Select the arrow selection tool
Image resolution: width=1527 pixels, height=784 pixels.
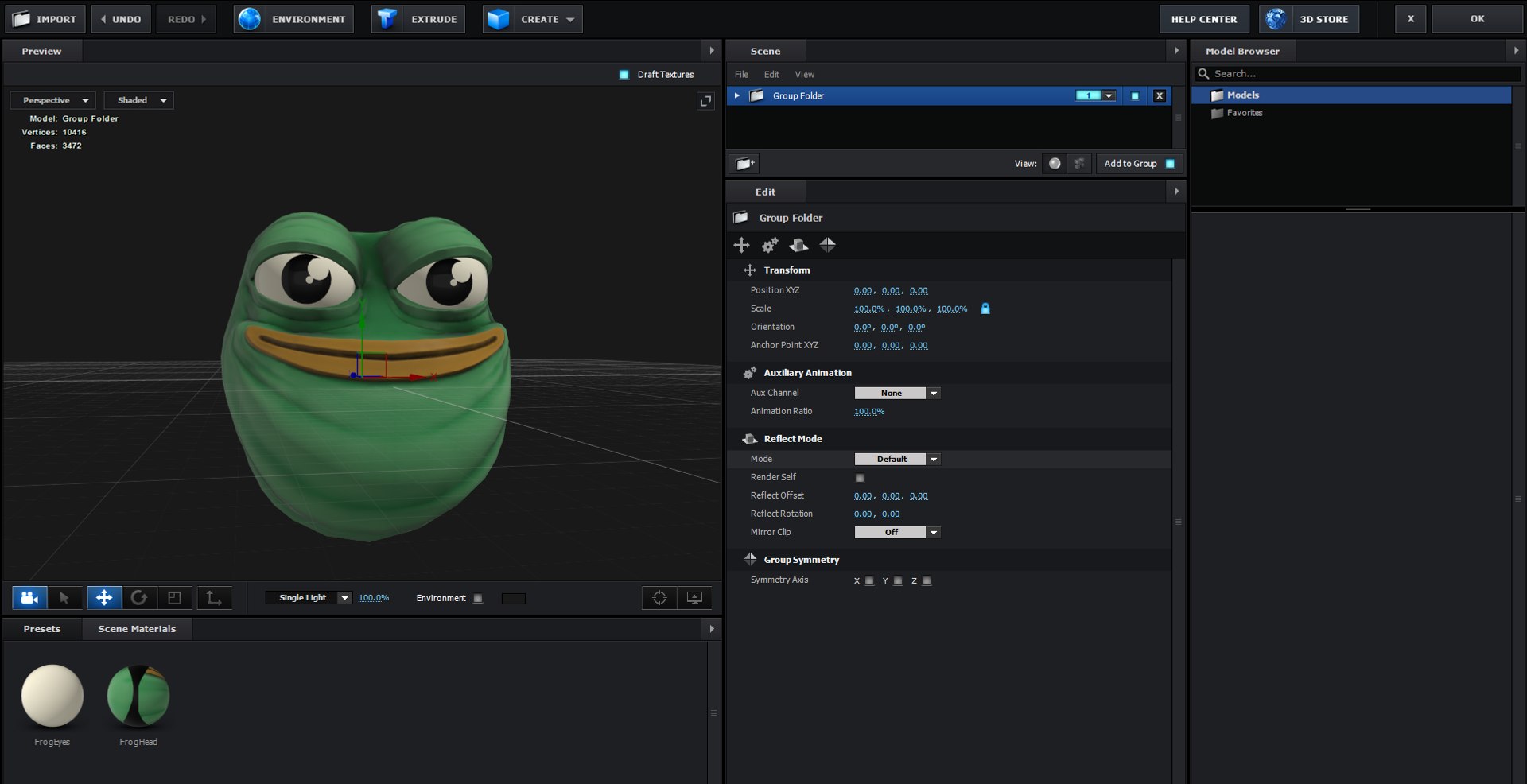point(64,598)
